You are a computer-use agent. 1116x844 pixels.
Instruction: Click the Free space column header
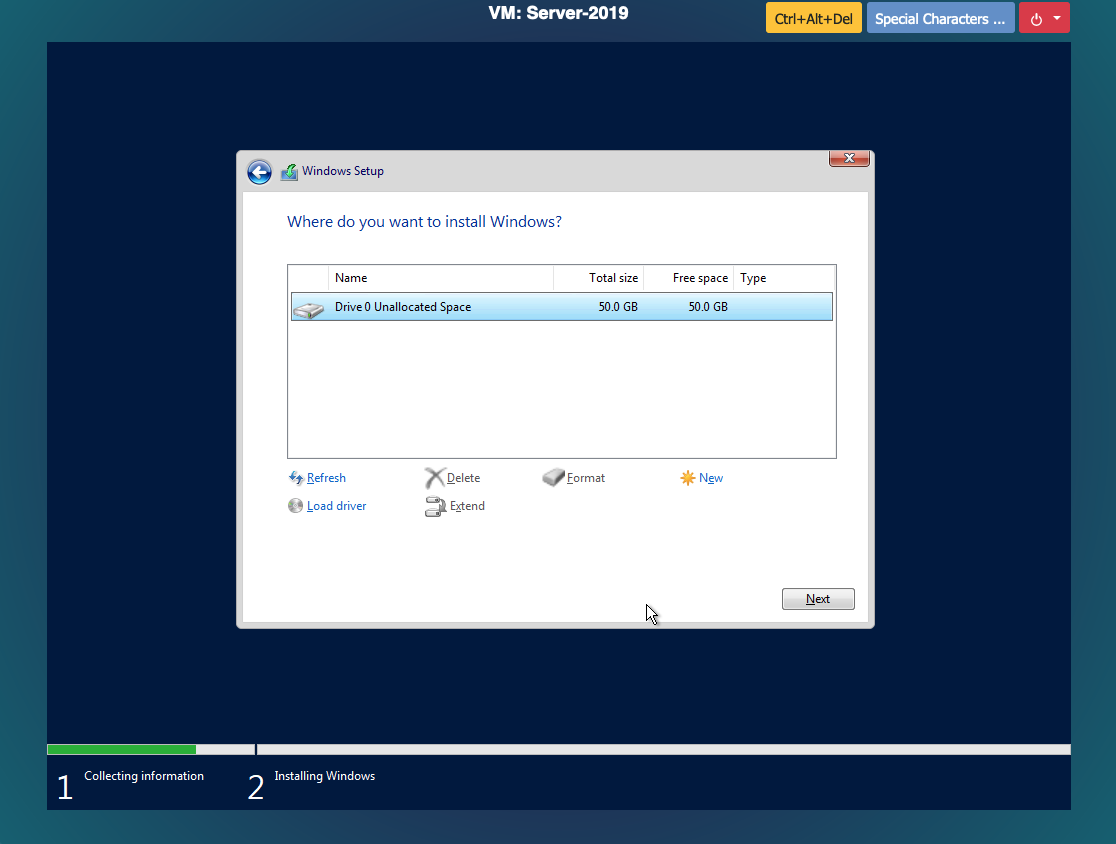[x=688, y=278]
